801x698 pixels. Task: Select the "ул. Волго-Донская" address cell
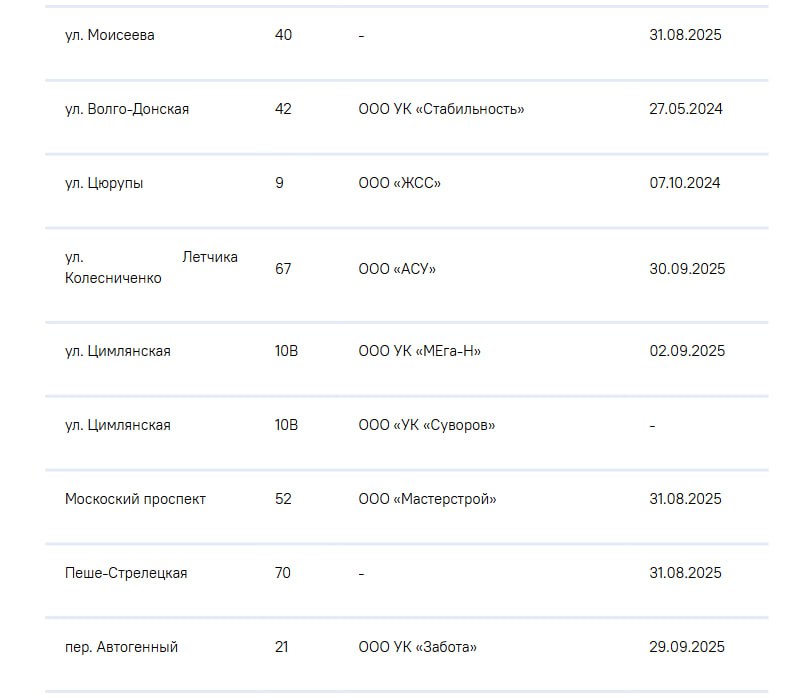(x=127, y=109)
